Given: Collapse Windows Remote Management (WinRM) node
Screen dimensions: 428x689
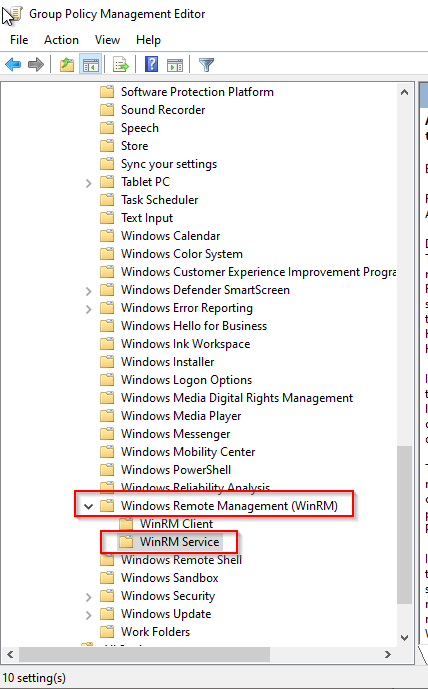Looking at the screenshot, I should [89, 506].
